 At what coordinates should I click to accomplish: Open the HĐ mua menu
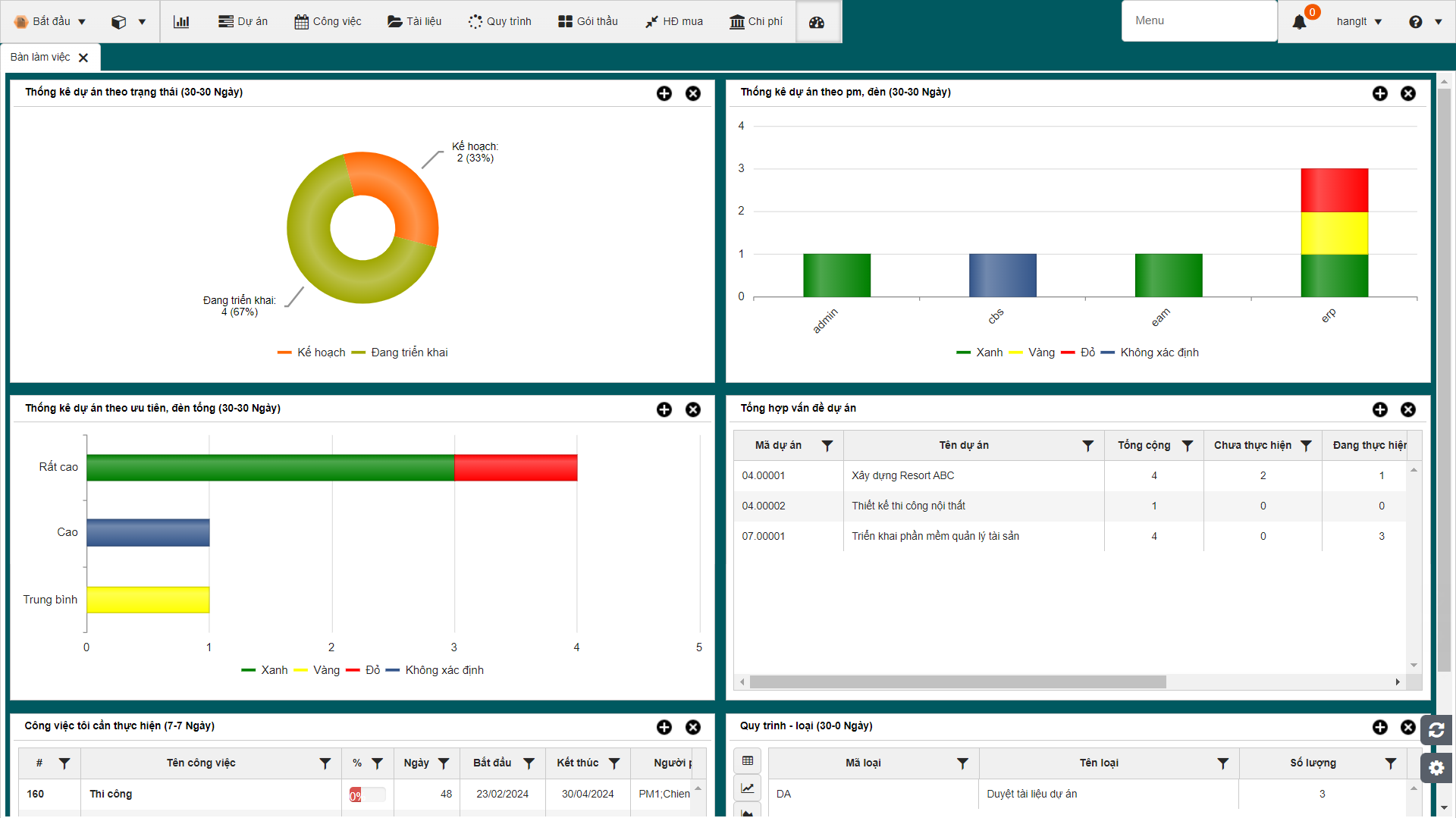(x=674, y=22)
